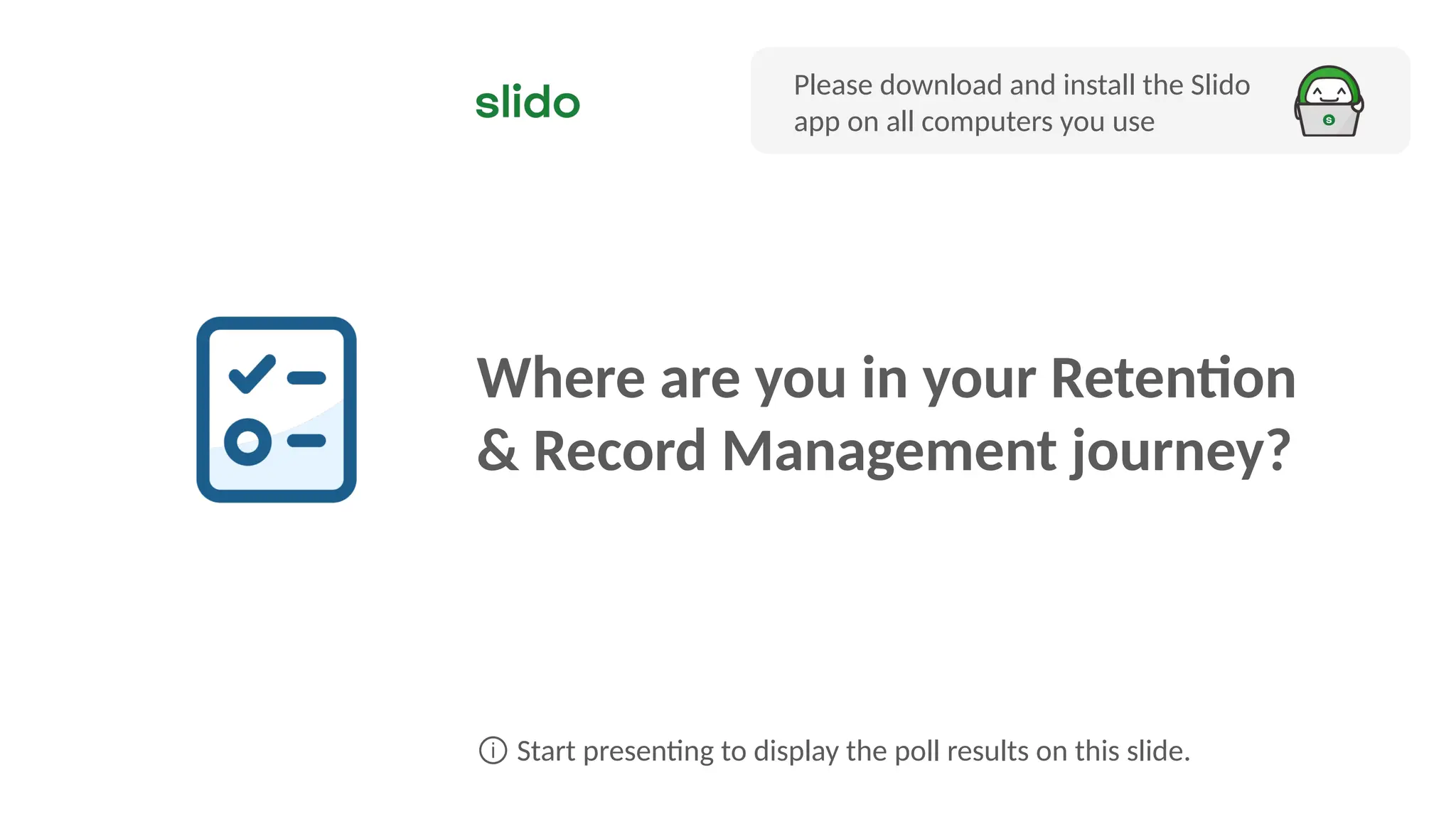Screen dimensions: 1456x819
Task: Click the word Slido in the banner
Action: [x=1220, y=85]
